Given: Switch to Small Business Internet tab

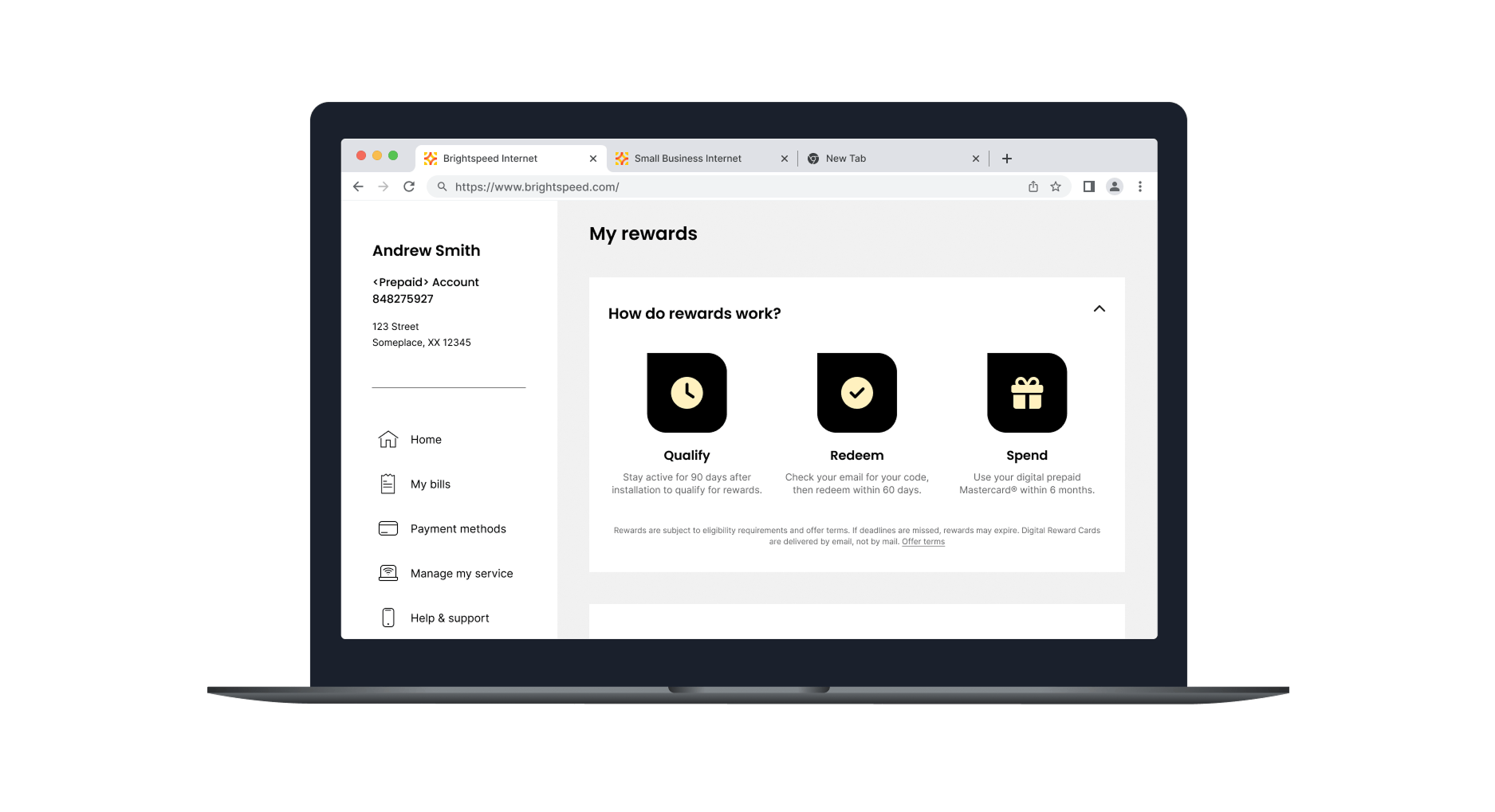Looking at the screenshot, I should (702, 159).
